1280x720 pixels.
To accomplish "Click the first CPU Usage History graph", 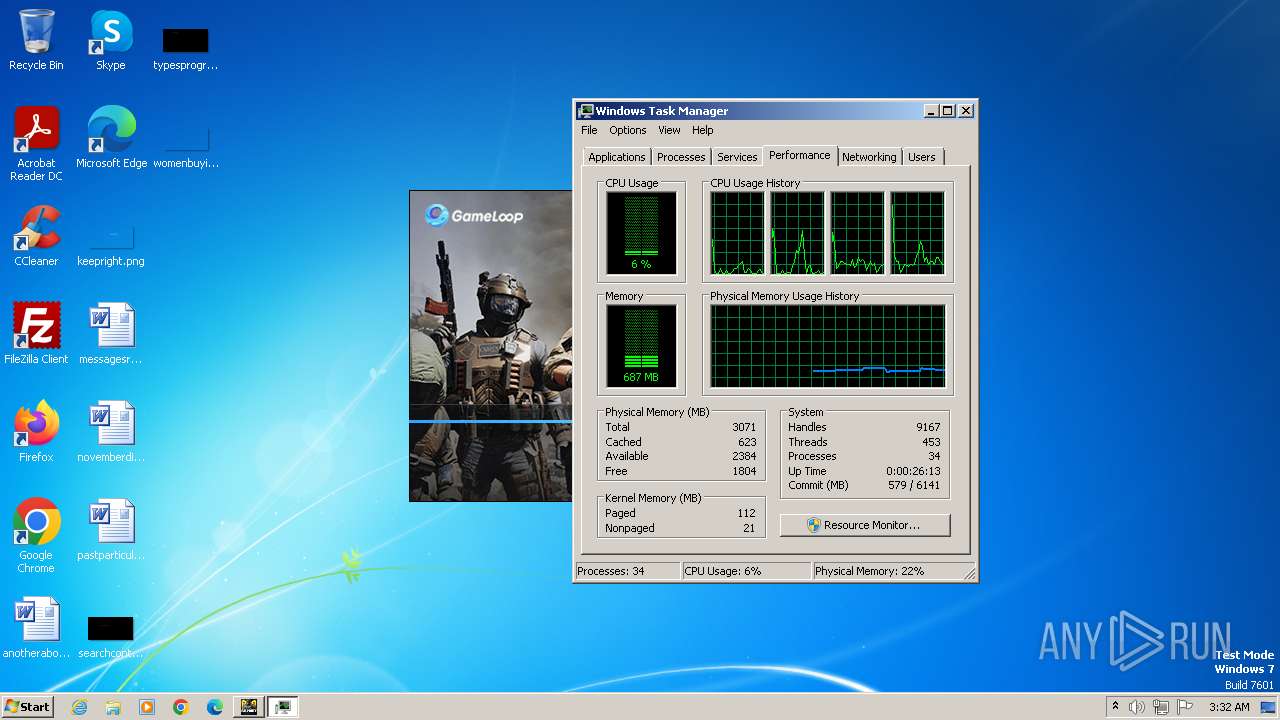I will pyautogui.click(x=737, y=233).
